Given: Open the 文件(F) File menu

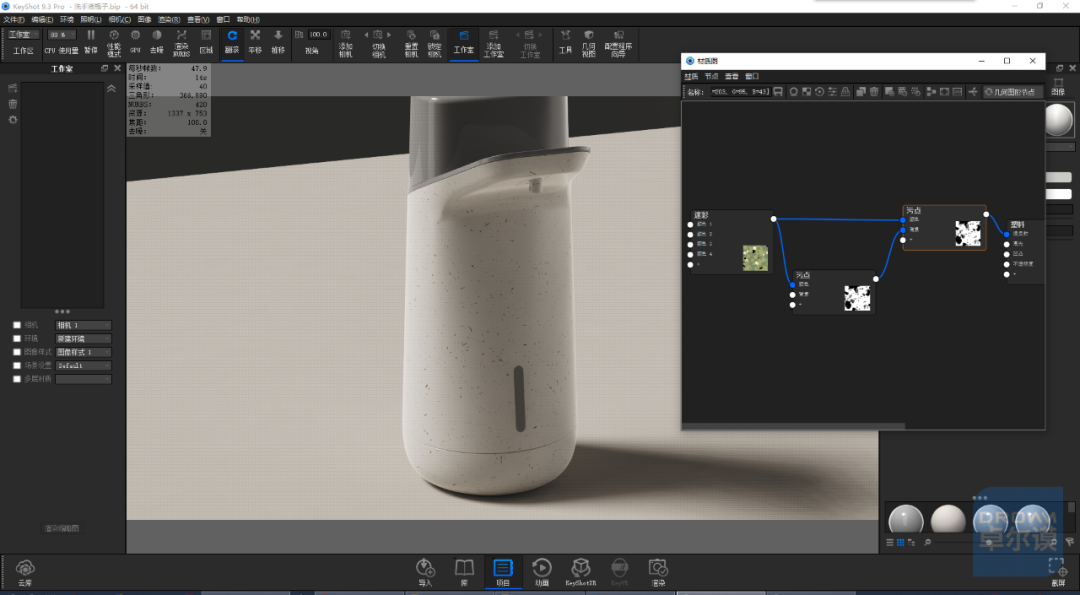Looking at the screenshot, I should [x=14, y=20].
